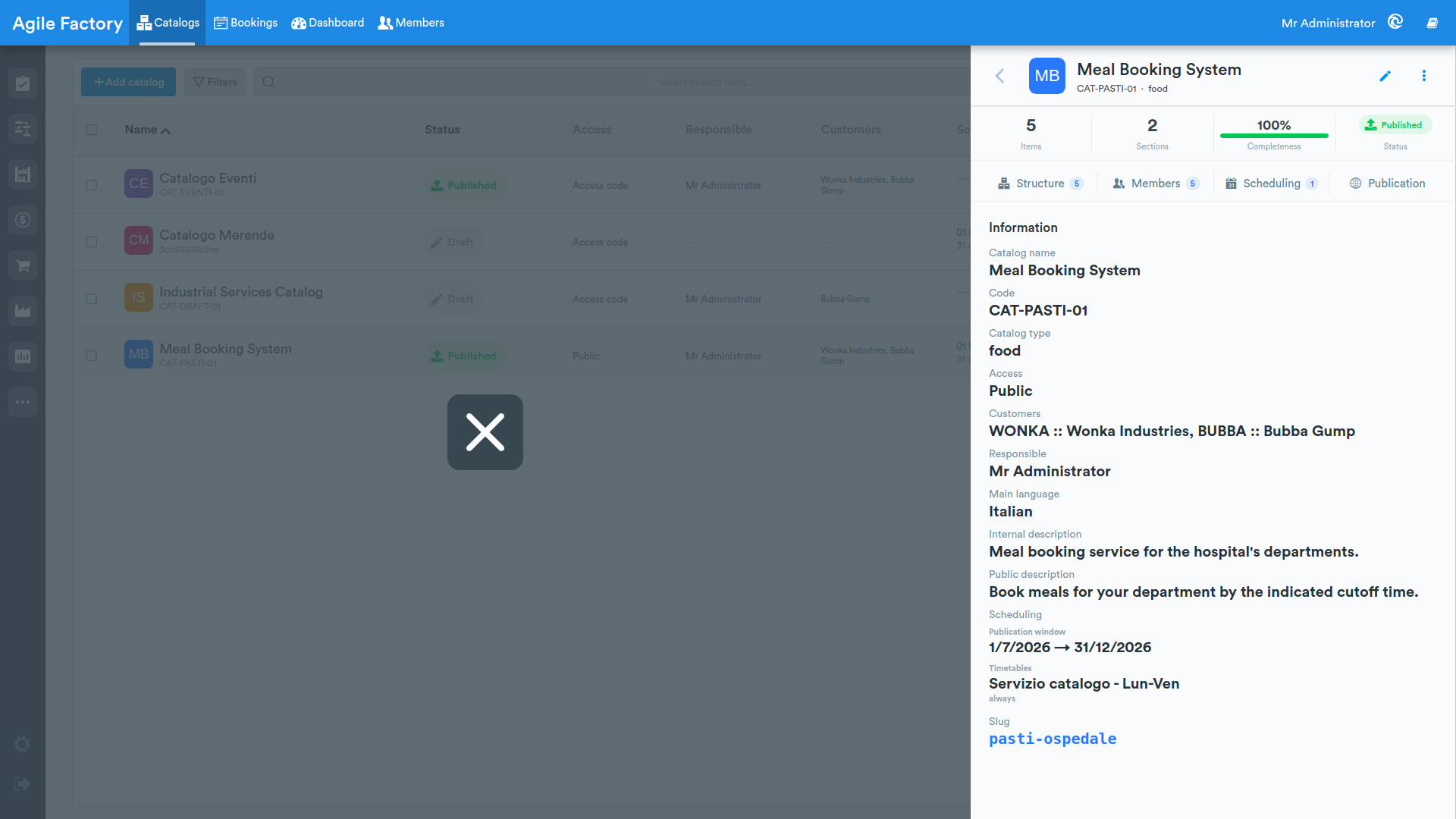
Task: Check the Industrial Services Catalog row checkbox
Action: 92,299
